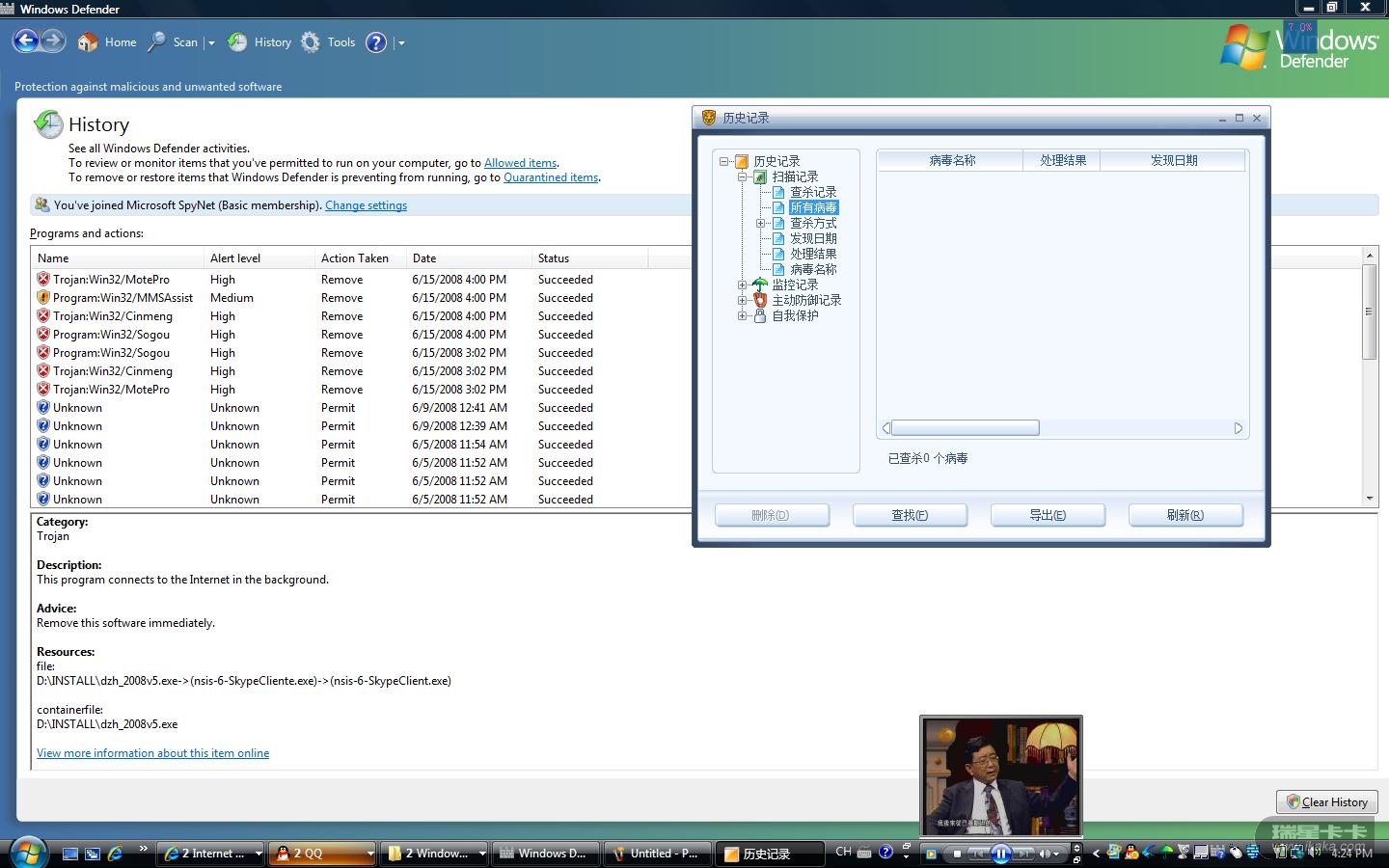Viewport: 1389px width, 868px height.
Task: Click the Back navigation arrow
Action: [26, 41]
